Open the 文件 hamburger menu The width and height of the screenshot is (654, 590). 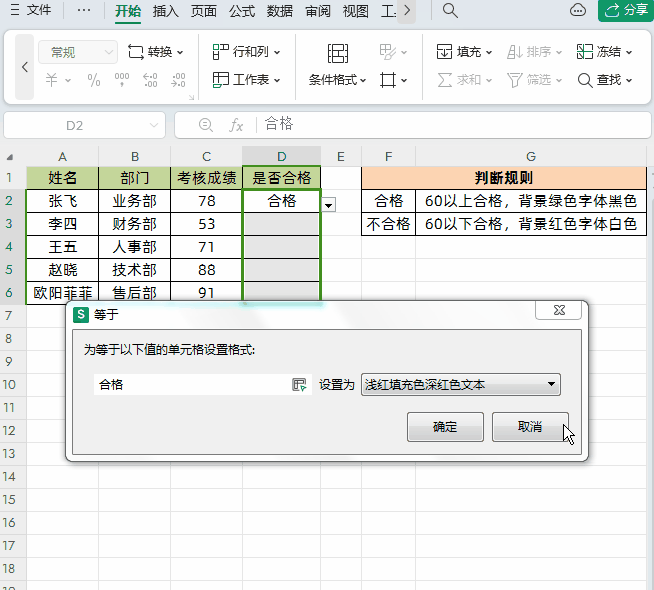(30, 10)
